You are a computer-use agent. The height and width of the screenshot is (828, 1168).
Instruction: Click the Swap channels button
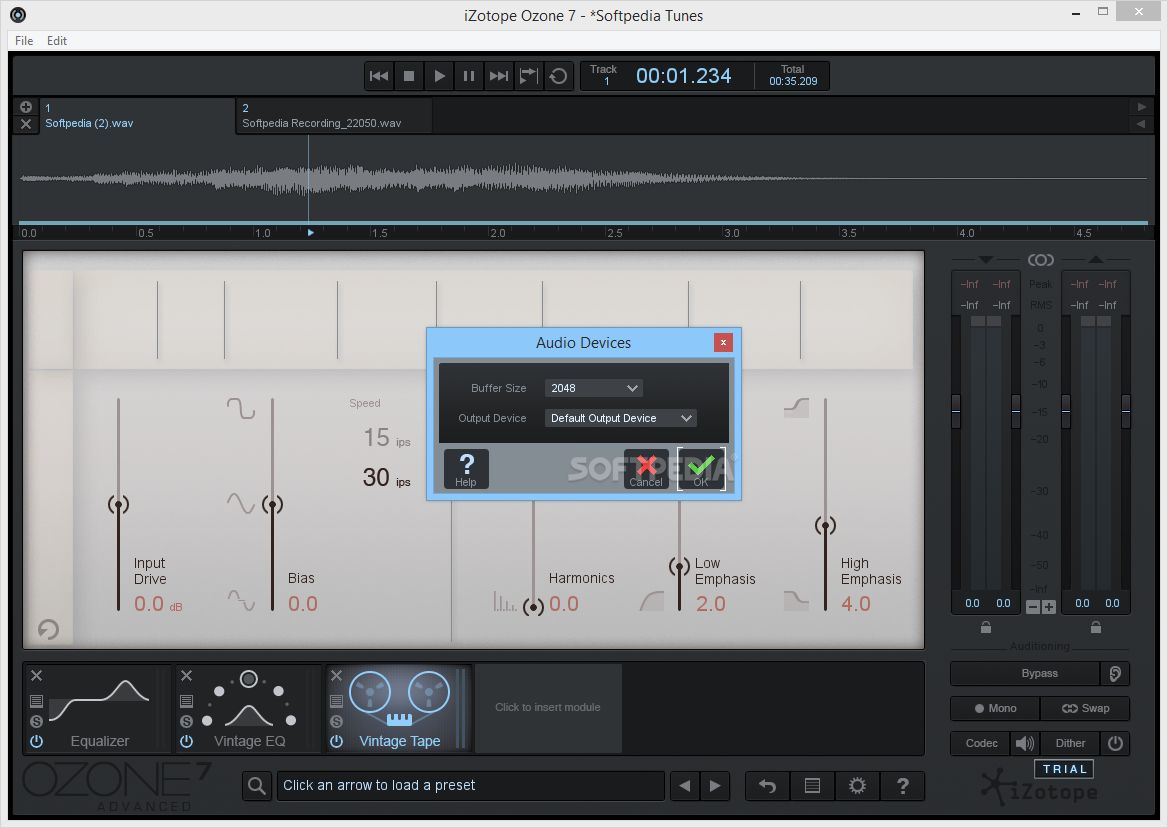click(1085, 708)
